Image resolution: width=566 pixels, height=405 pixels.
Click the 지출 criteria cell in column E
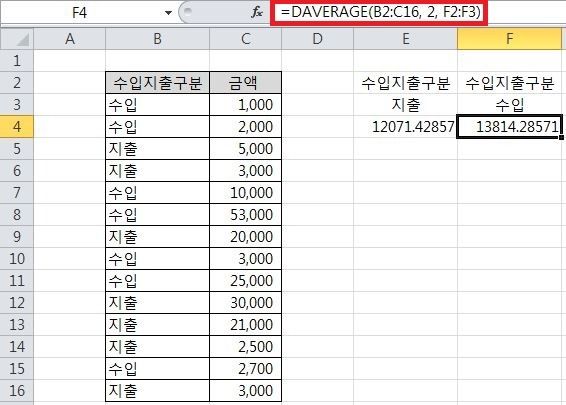405,105
